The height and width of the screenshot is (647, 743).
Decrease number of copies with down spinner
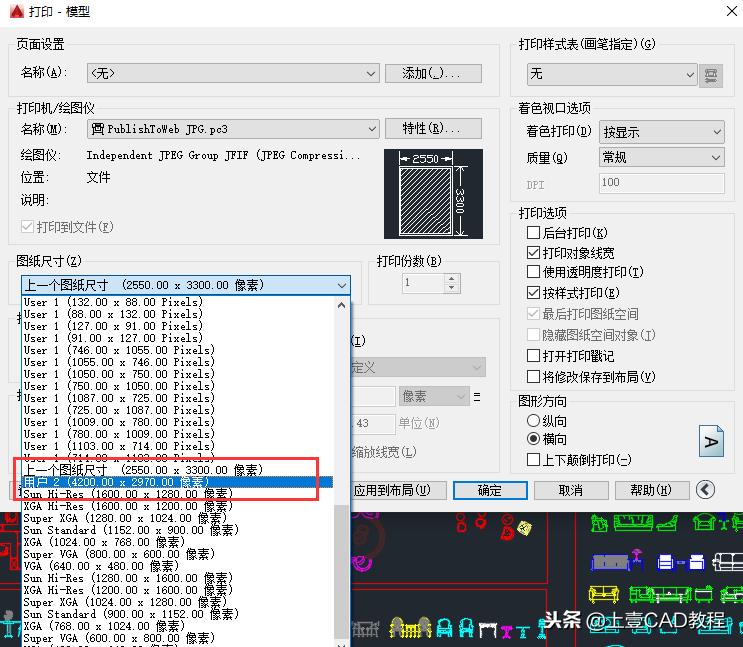452,288
